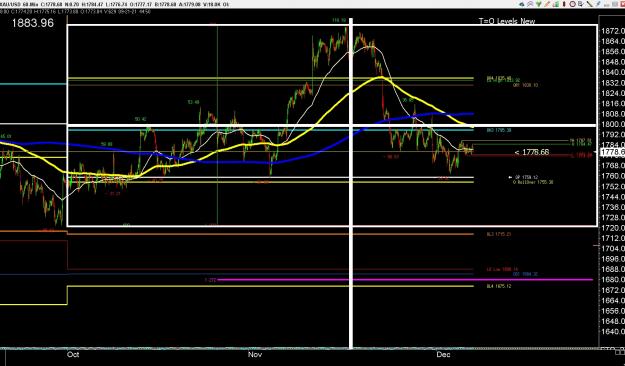Screen dimensions: 625x366
Task: Click the '1.272' magenta extension label
Action: point(210,280)
